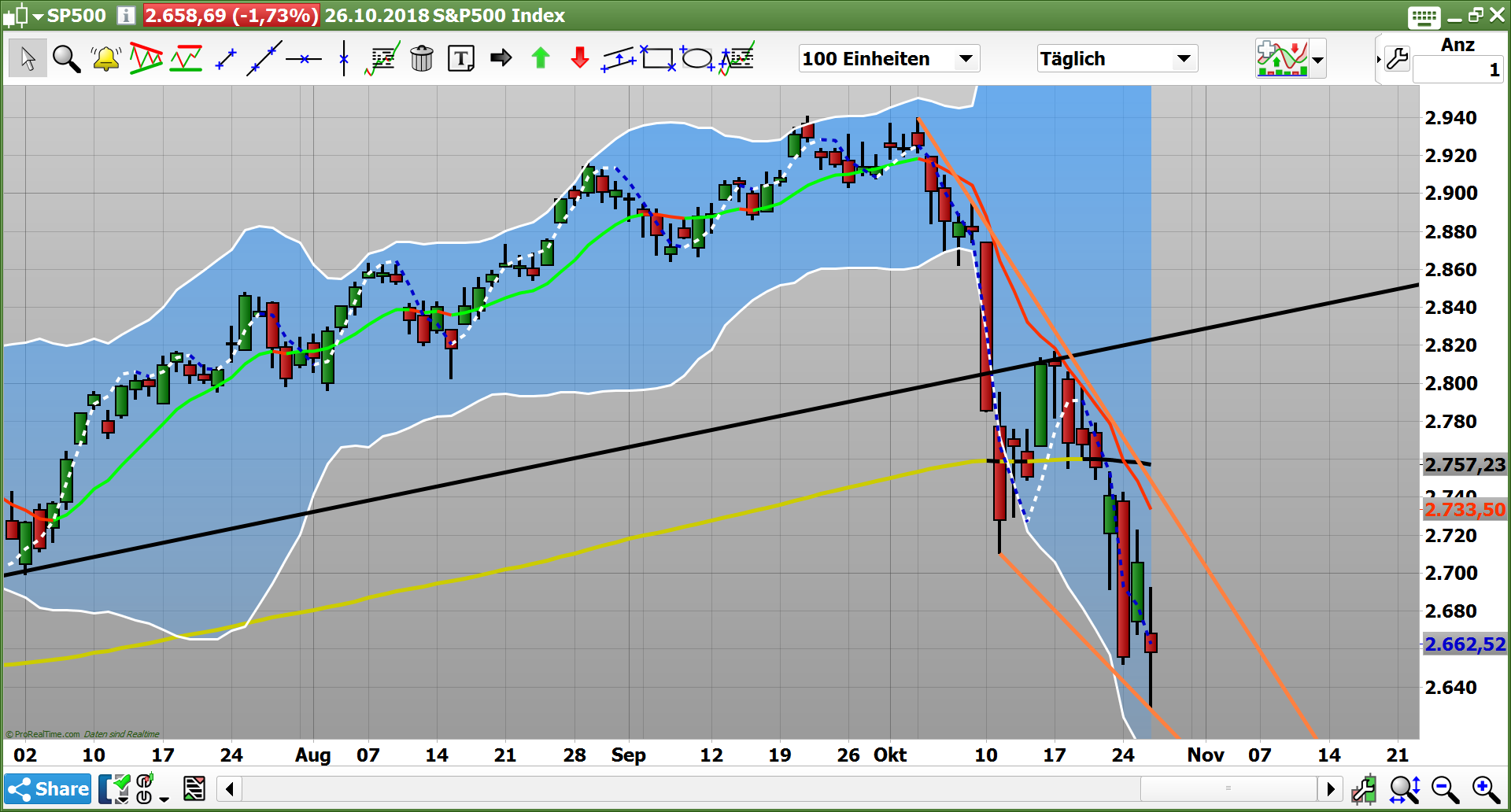This screenshot has width=1511, height=812.
Task: Collapse the side panel with small triangle
Action: point(1378,59)
